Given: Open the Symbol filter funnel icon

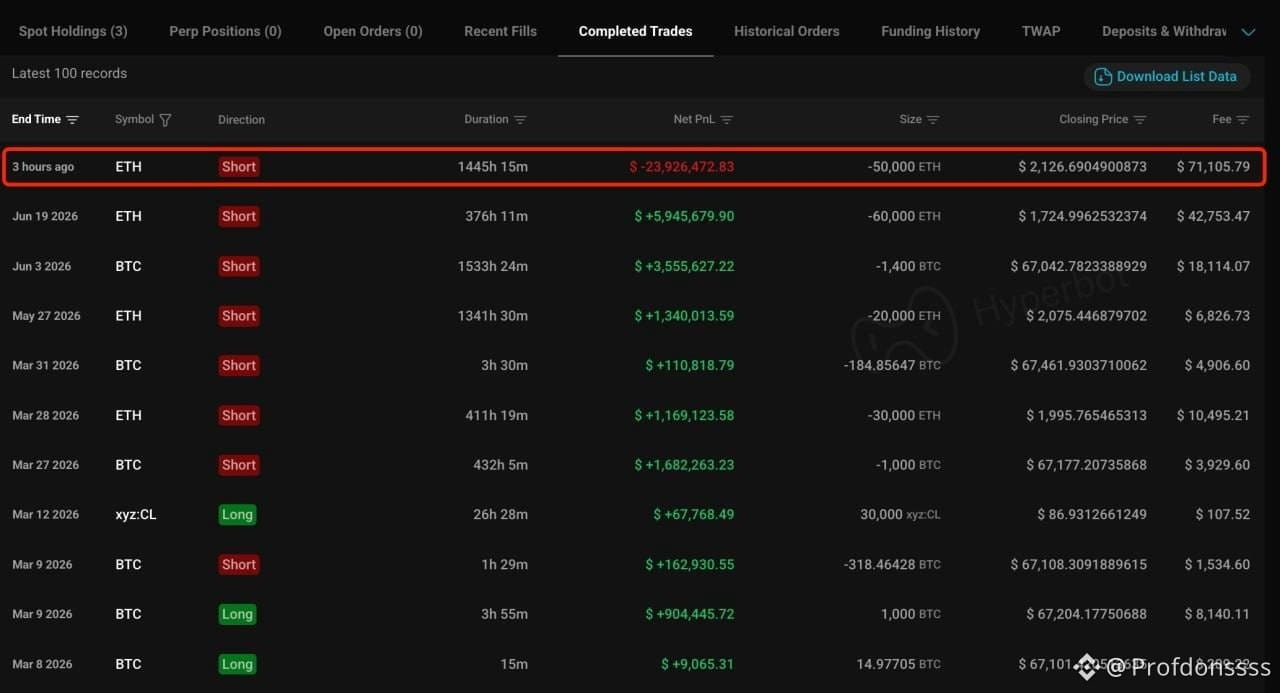Looking at the screenshot, I should pos(165,120).
